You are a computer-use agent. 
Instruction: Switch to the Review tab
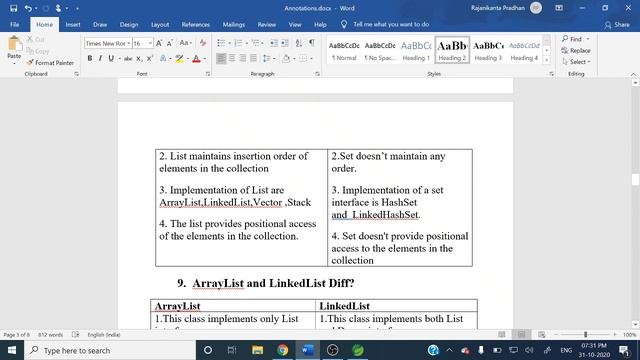pos(267,24)
